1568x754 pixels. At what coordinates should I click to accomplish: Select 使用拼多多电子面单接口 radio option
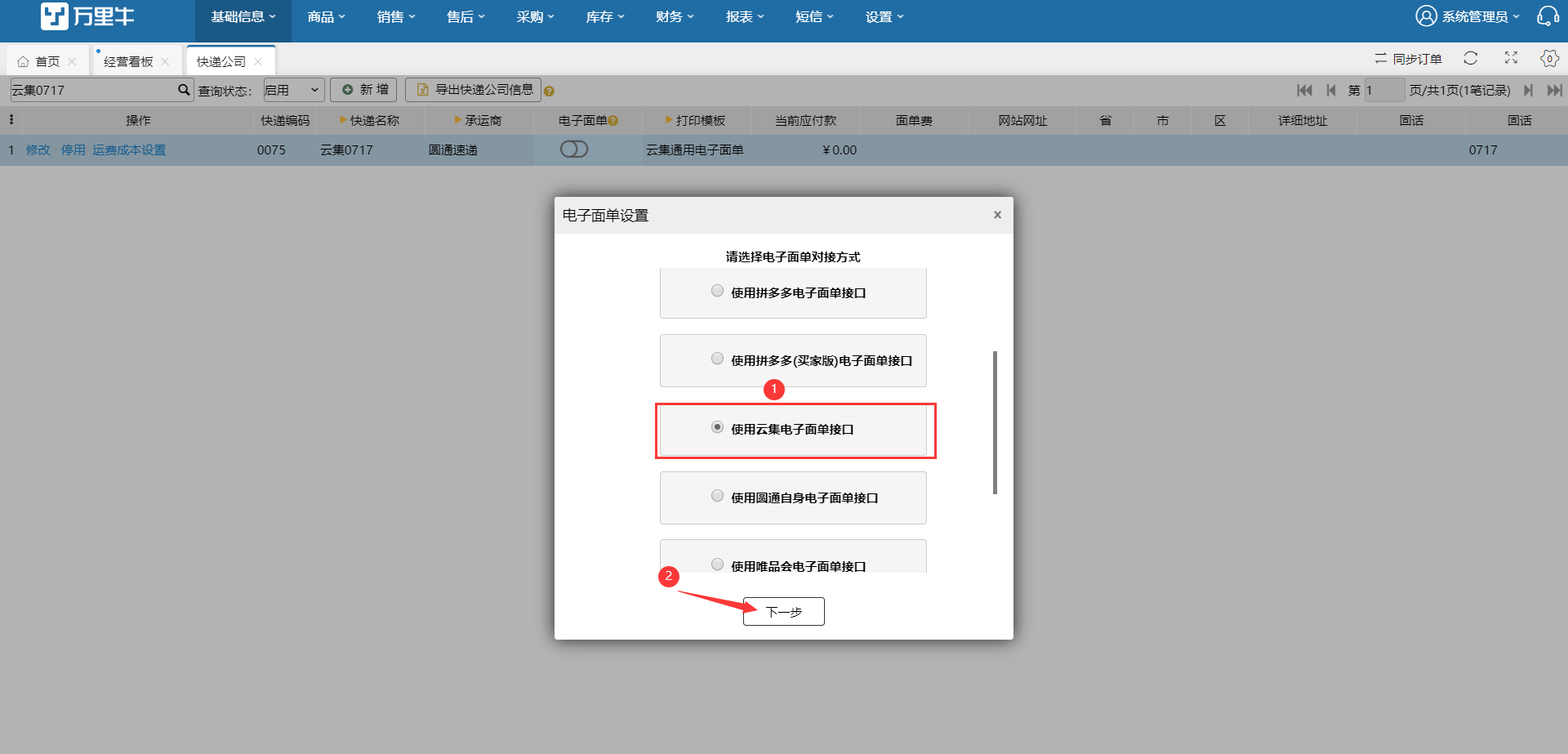tap(717, 291)
